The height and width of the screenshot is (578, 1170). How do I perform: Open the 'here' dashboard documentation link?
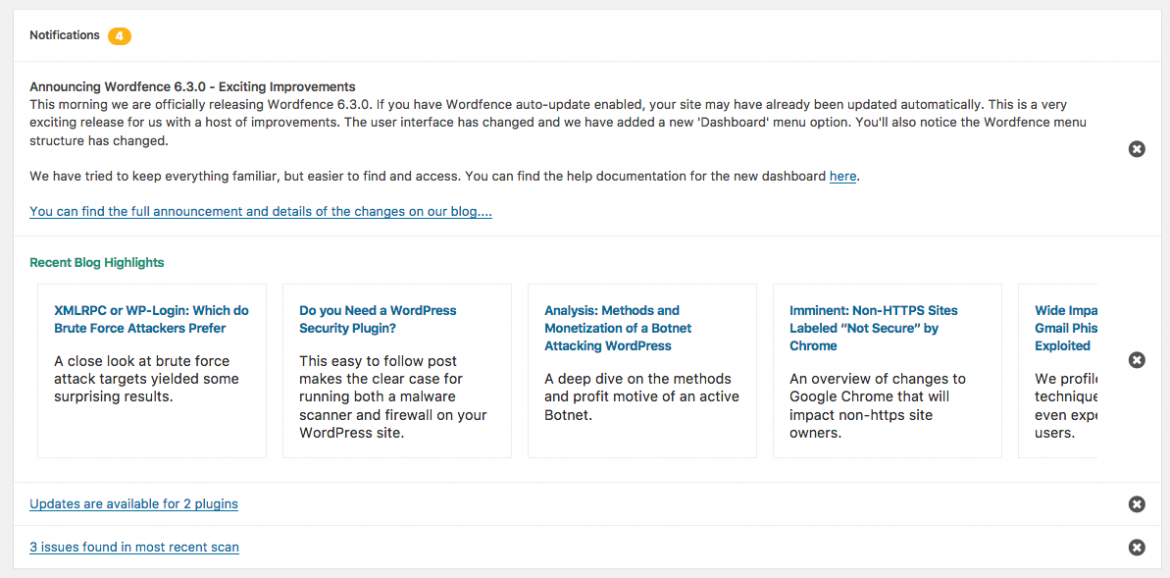click(842, 177)
